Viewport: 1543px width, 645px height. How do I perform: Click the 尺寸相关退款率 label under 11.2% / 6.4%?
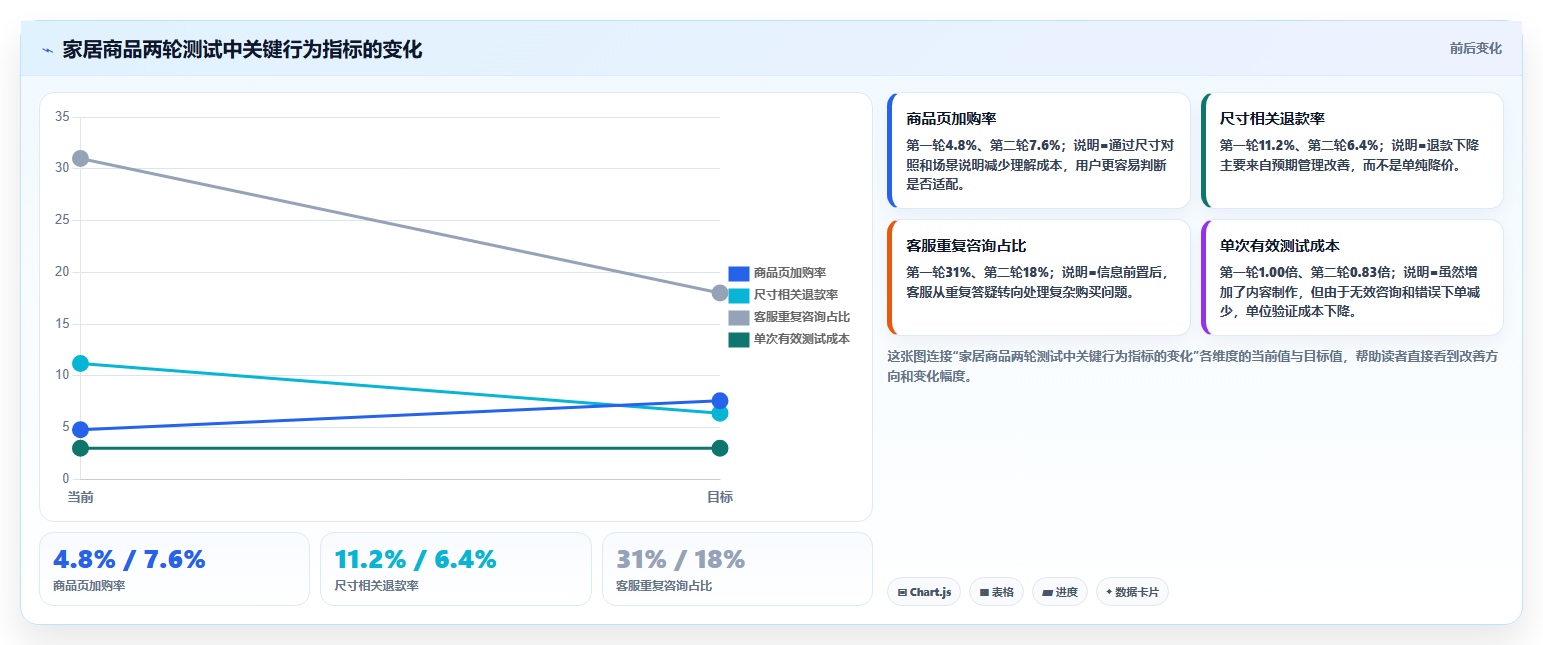click(x=376, y=585)
